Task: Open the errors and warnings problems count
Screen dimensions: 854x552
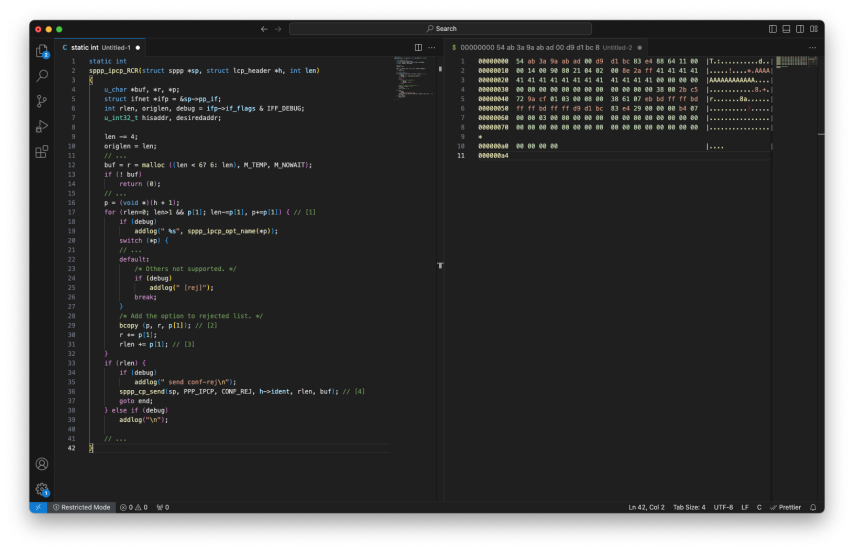Action: point(134,507)
